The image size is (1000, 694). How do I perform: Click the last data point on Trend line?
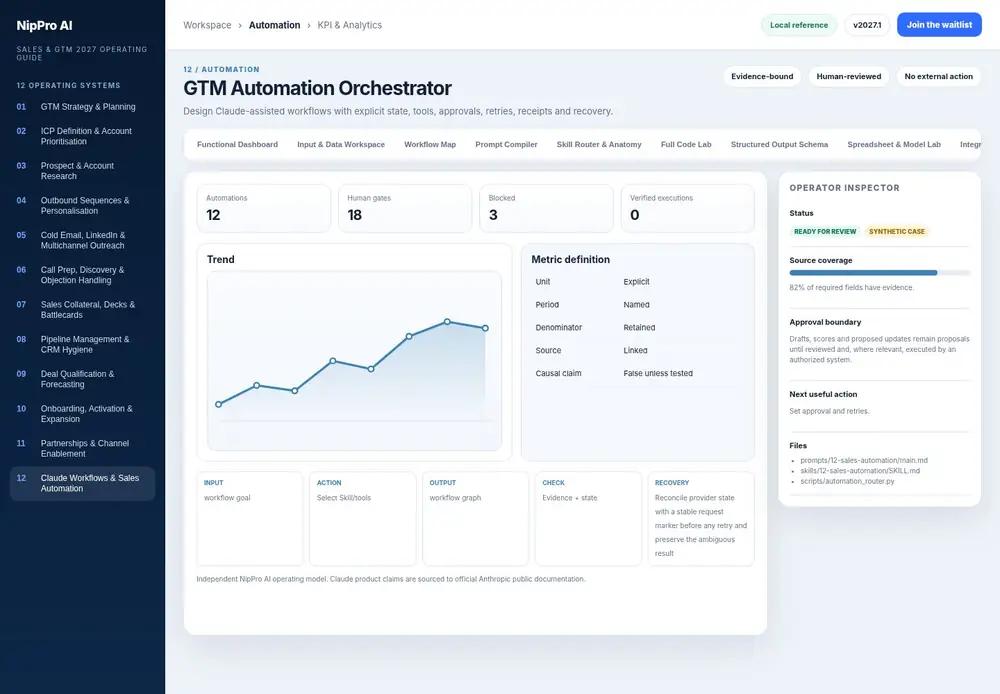[485, 328]
